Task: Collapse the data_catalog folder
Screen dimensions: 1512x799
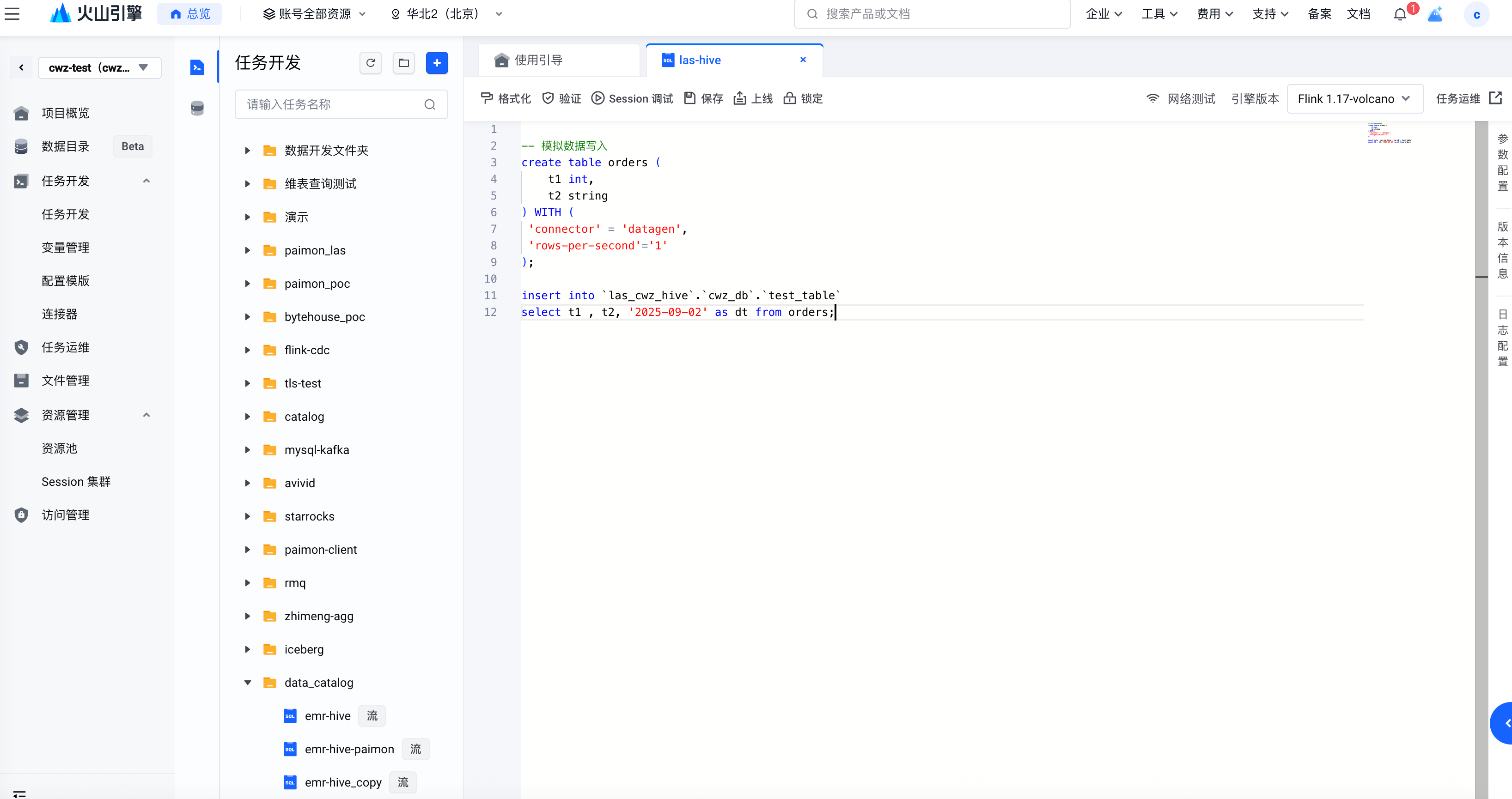Action: [248, 682]
